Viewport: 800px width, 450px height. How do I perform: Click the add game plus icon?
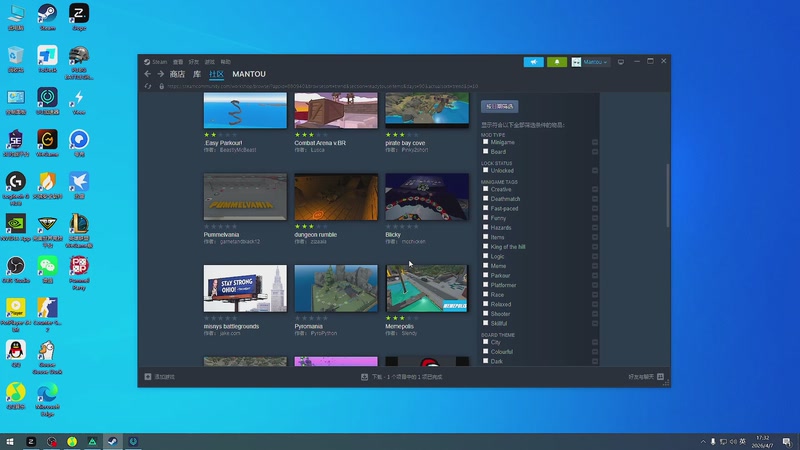point(148,377)
